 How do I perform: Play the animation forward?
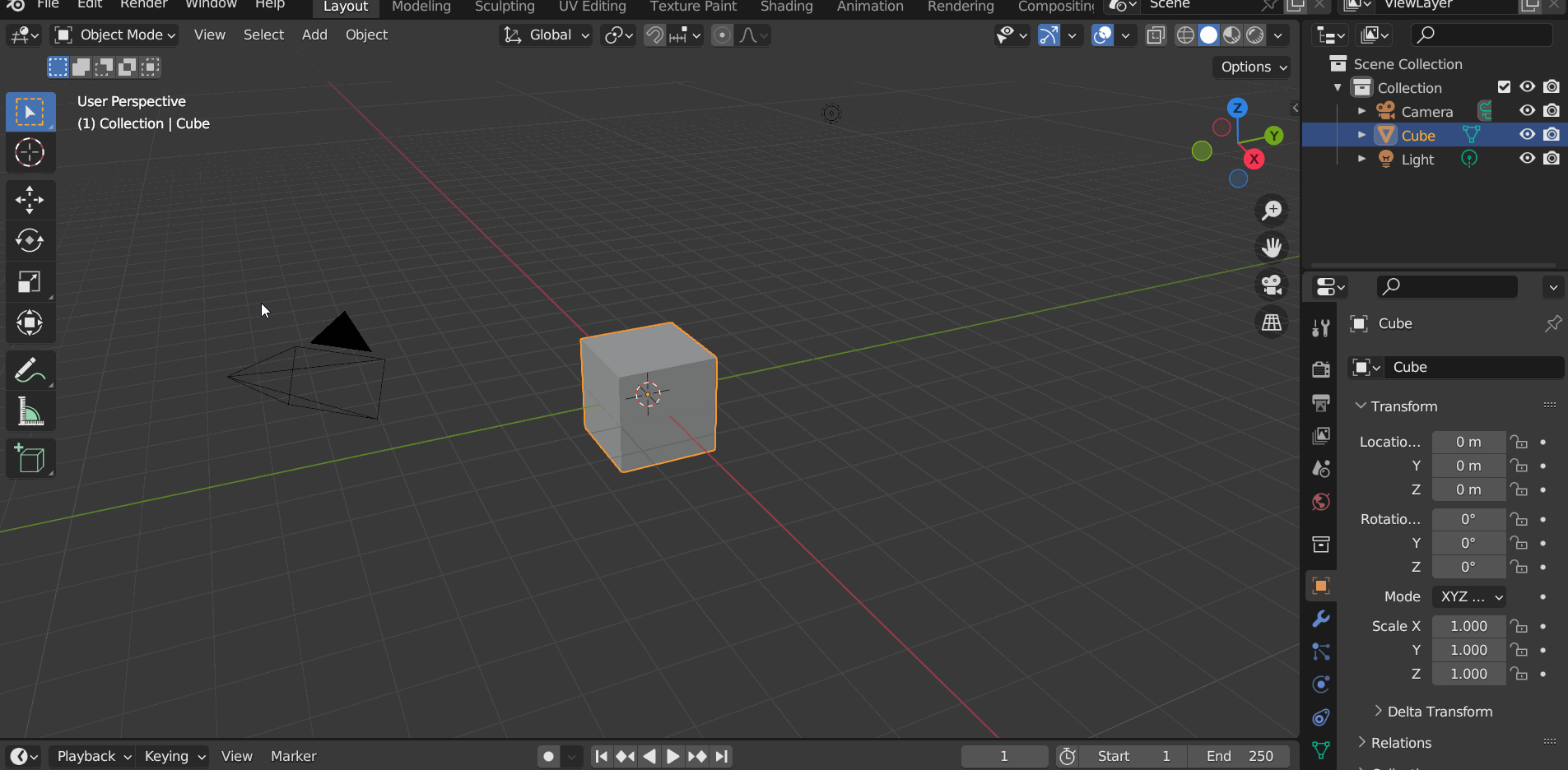pyautogui.click(x=672, y=756)
